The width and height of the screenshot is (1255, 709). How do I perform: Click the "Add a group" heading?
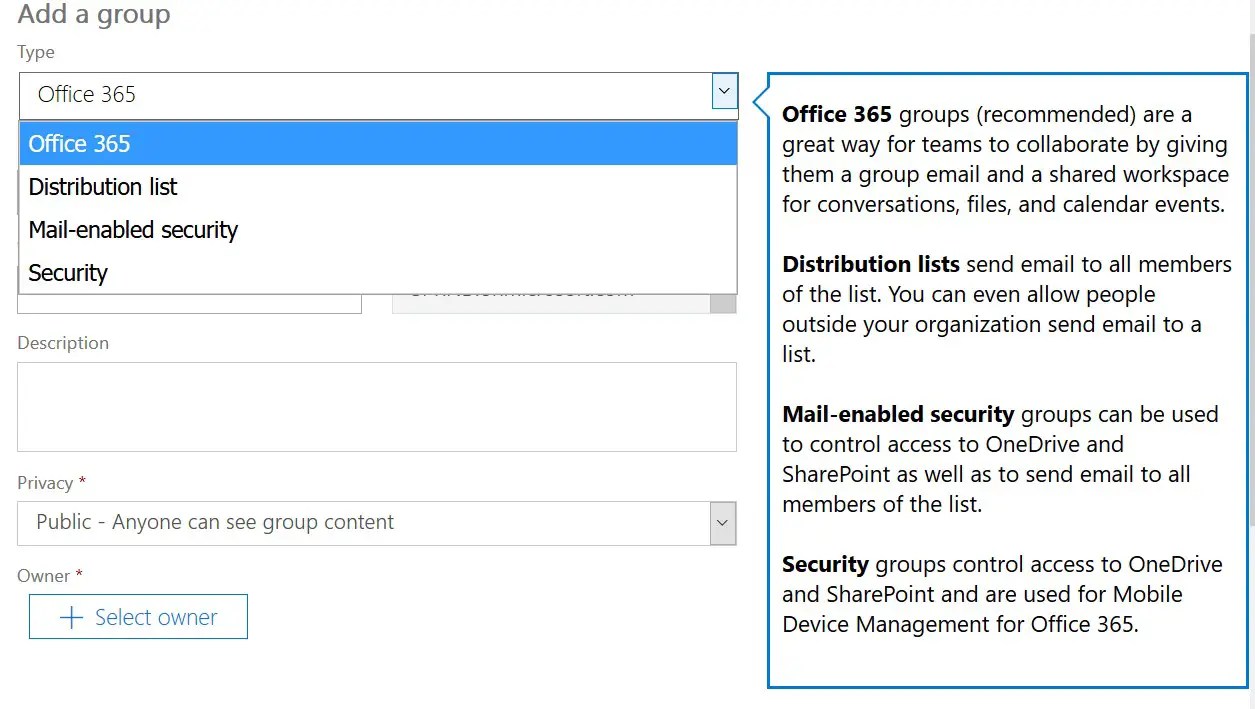click(x=93, y=15)
